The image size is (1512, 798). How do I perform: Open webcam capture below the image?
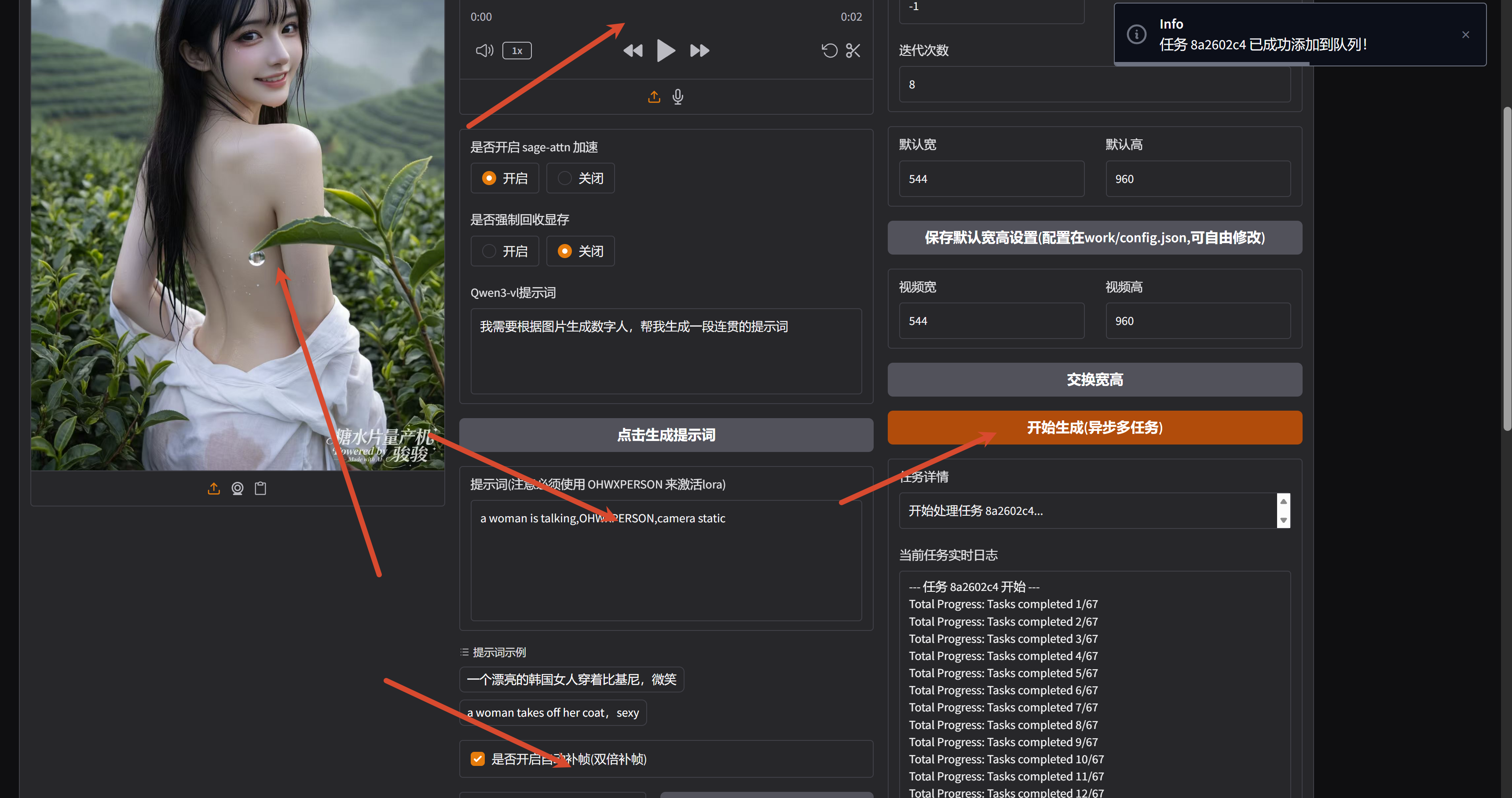[x=237, y=488]
